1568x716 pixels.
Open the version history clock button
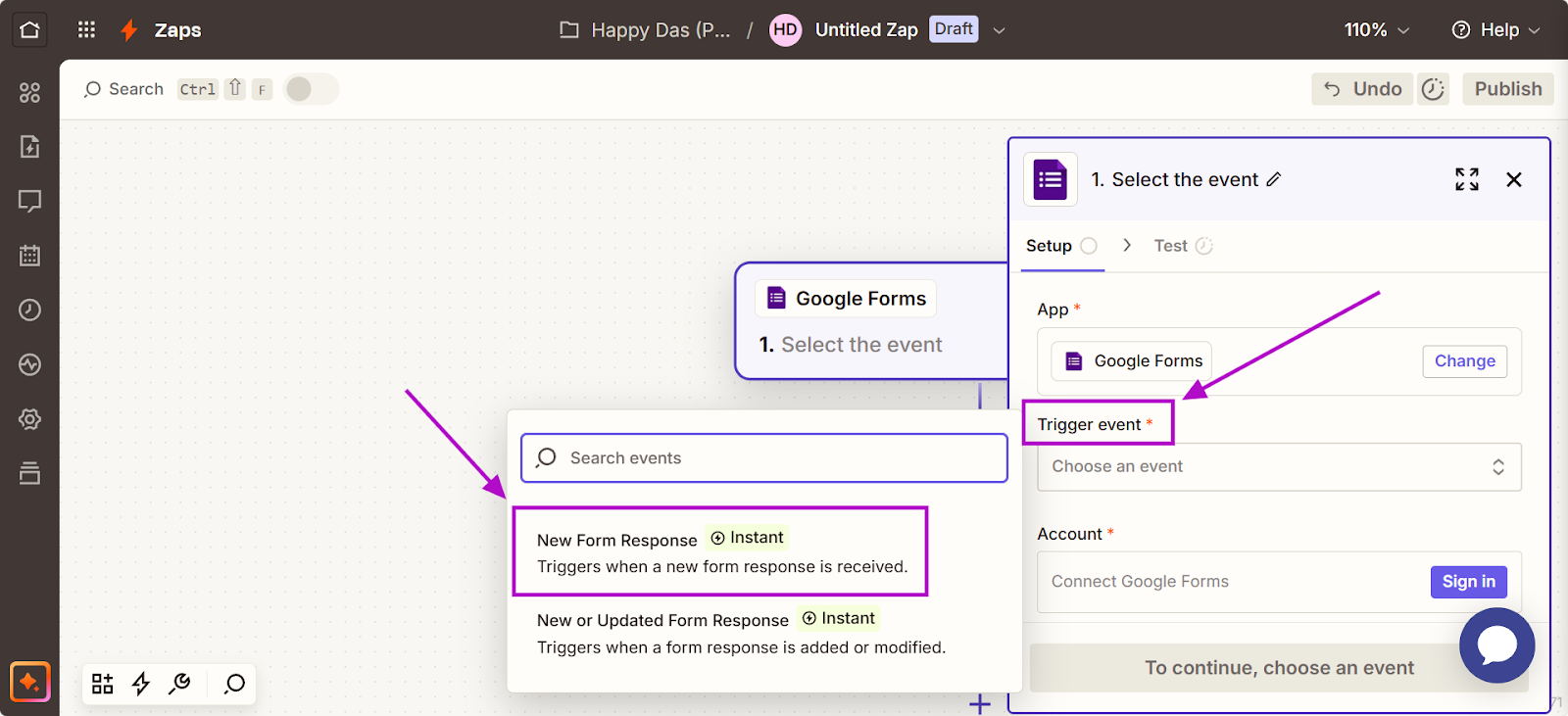click(x=1433, y=89)
